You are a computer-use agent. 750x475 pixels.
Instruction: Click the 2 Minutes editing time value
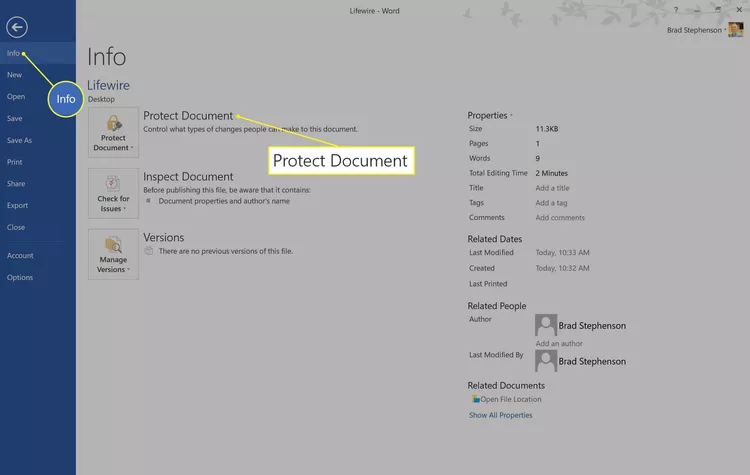tap(551, 173)
